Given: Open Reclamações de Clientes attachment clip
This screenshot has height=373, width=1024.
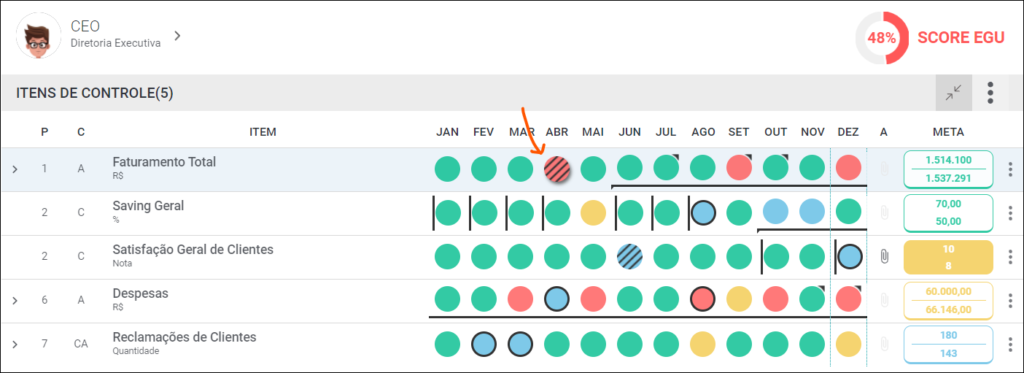Looking at the screenshot, I should pyautogui.click(x=884, y=344).
